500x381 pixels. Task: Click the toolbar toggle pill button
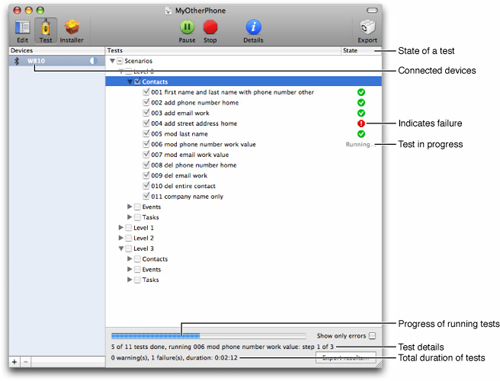[372, 10]
